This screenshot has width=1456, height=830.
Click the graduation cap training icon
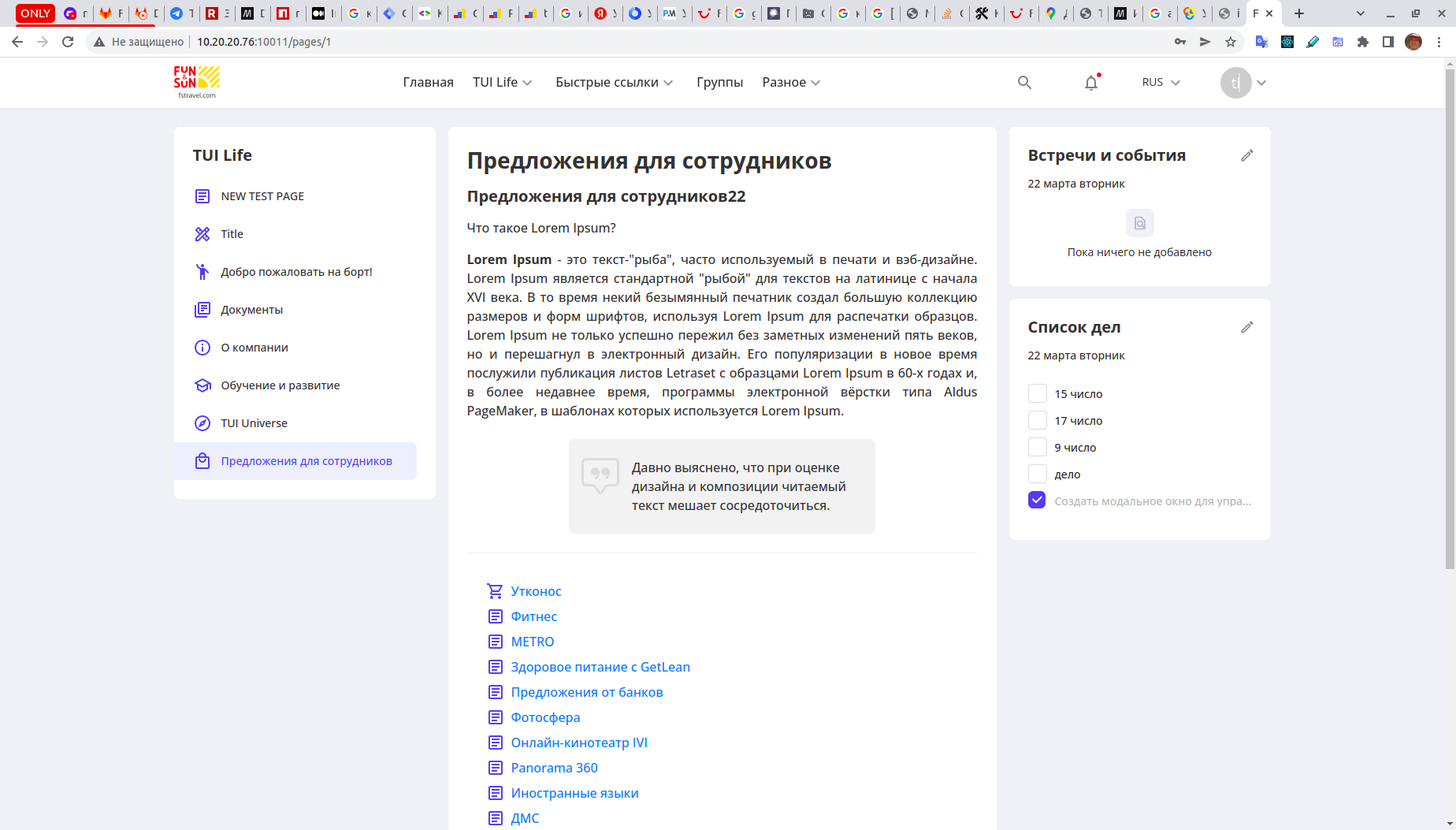pyautogui.click(x=202, y=385)
